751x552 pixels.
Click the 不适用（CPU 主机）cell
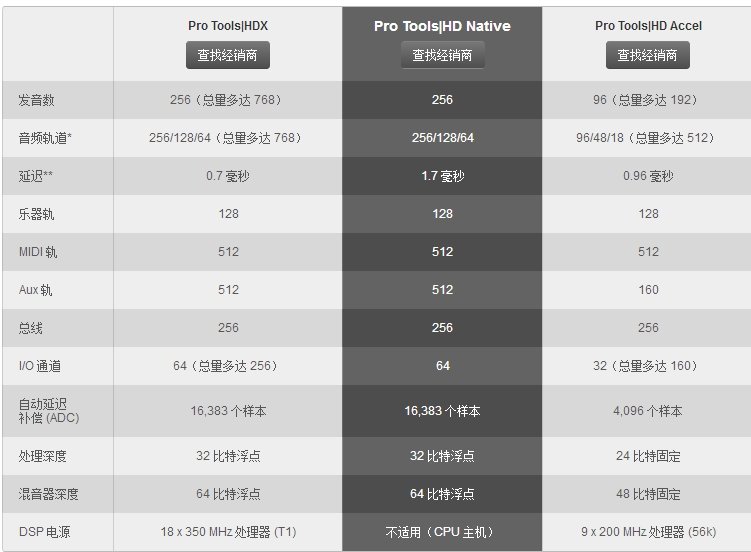[x=442, y=532]
